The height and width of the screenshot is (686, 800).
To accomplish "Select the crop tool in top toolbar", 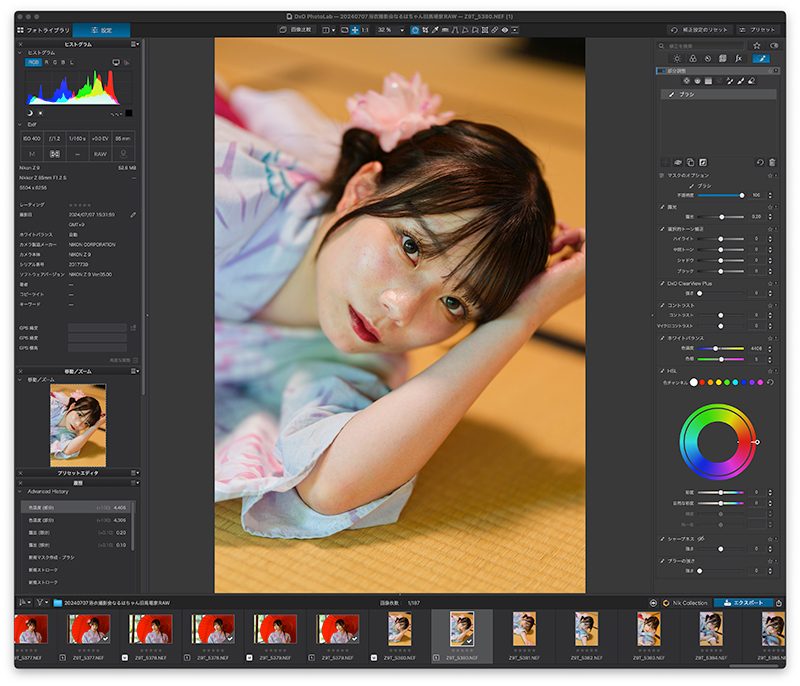I will pos(425,30).
